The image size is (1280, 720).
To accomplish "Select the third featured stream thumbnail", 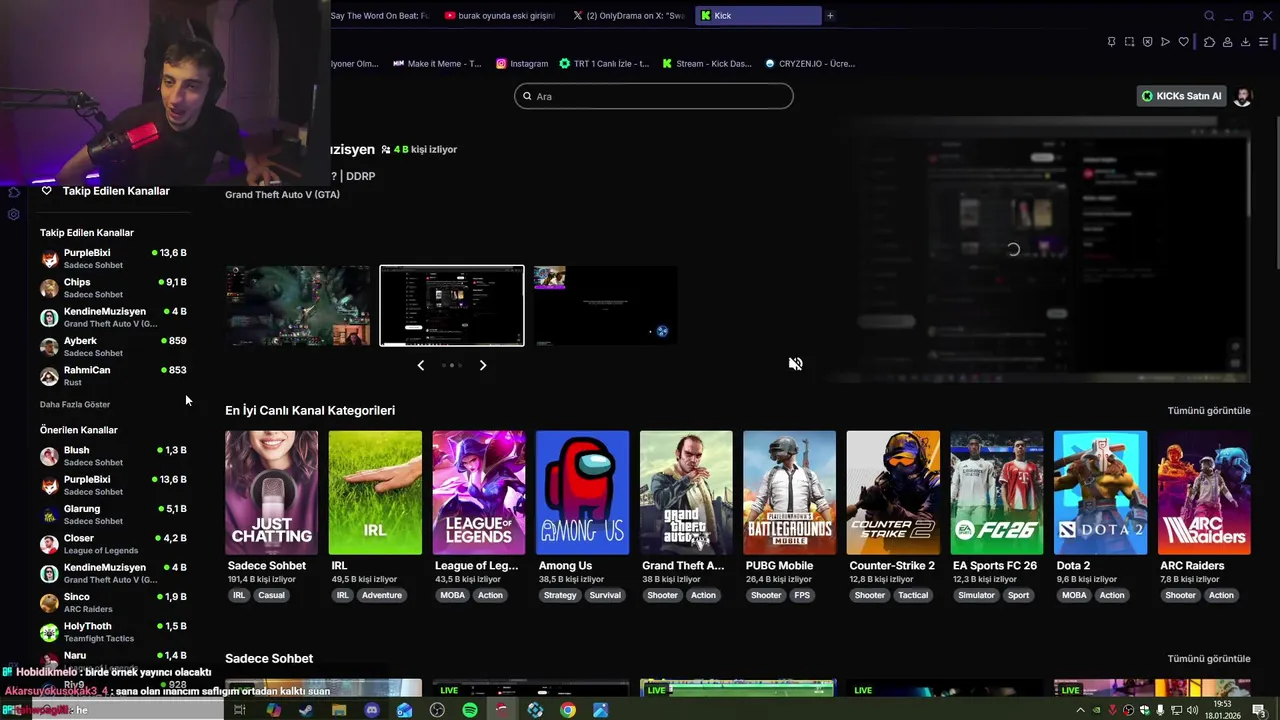I will [x=606, y=306].
